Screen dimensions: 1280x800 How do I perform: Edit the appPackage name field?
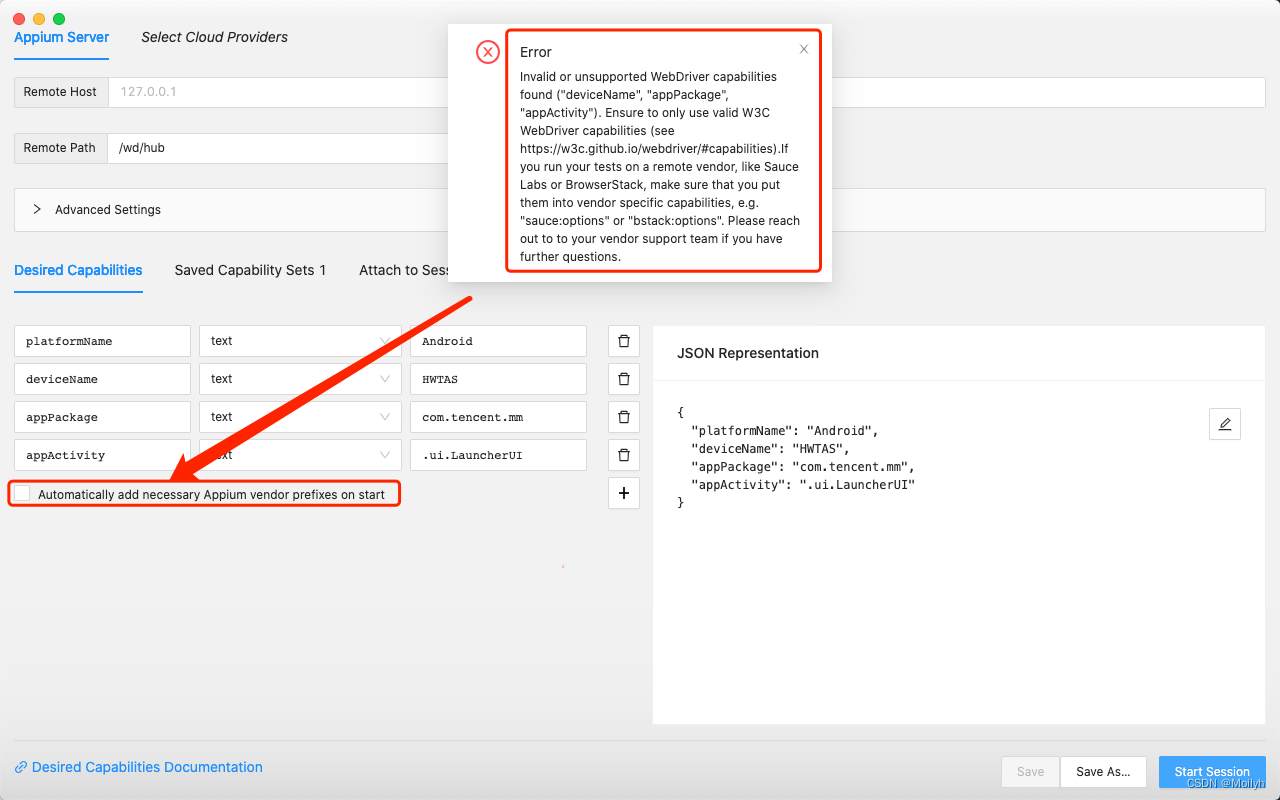click(102, 417)
